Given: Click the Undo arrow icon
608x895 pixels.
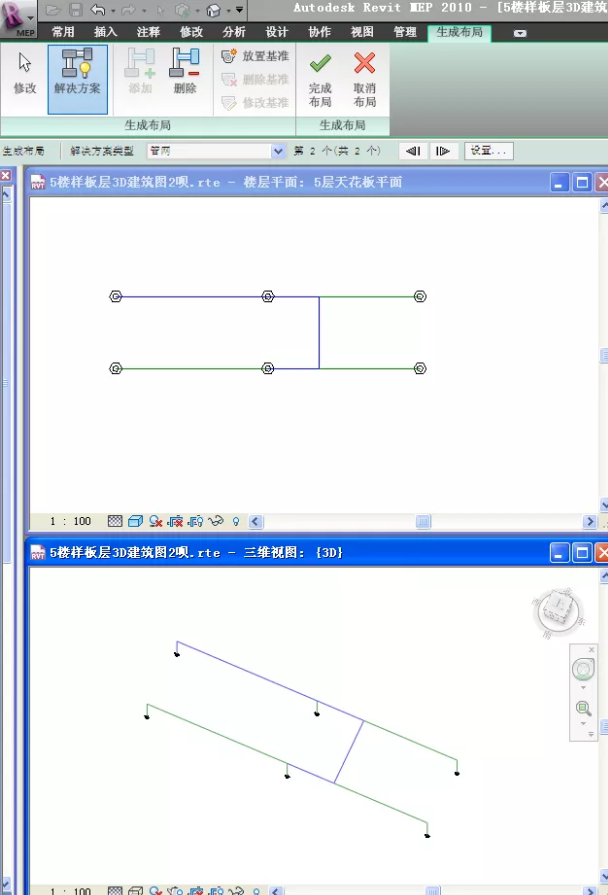Looking at the screenshot, I should (98, 10).
